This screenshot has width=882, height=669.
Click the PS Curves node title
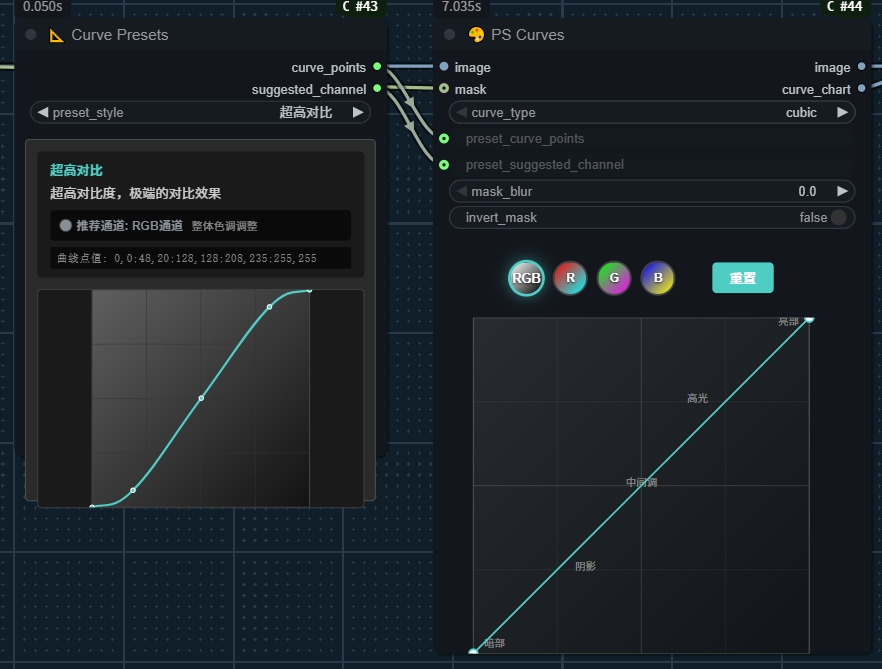pos(528,35)
